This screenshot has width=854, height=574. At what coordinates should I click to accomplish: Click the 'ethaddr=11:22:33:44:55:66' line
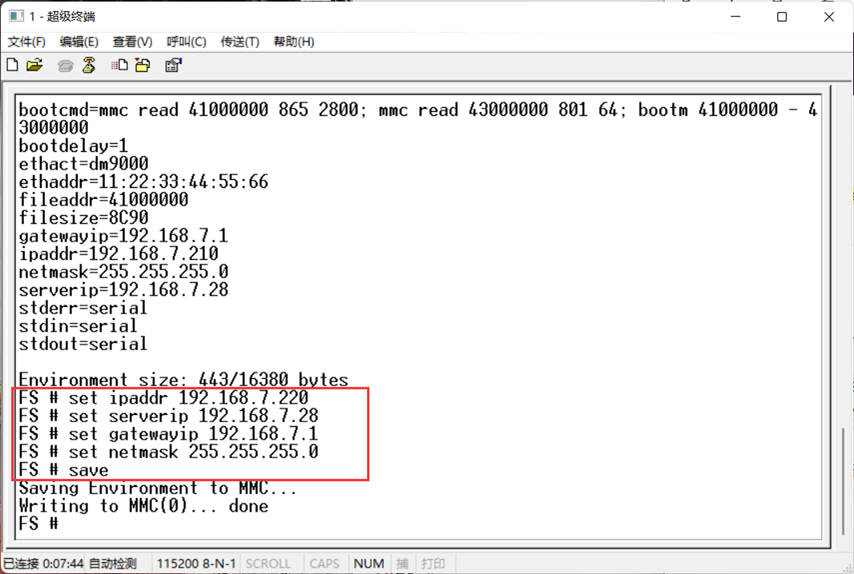(x=143, y=182)
